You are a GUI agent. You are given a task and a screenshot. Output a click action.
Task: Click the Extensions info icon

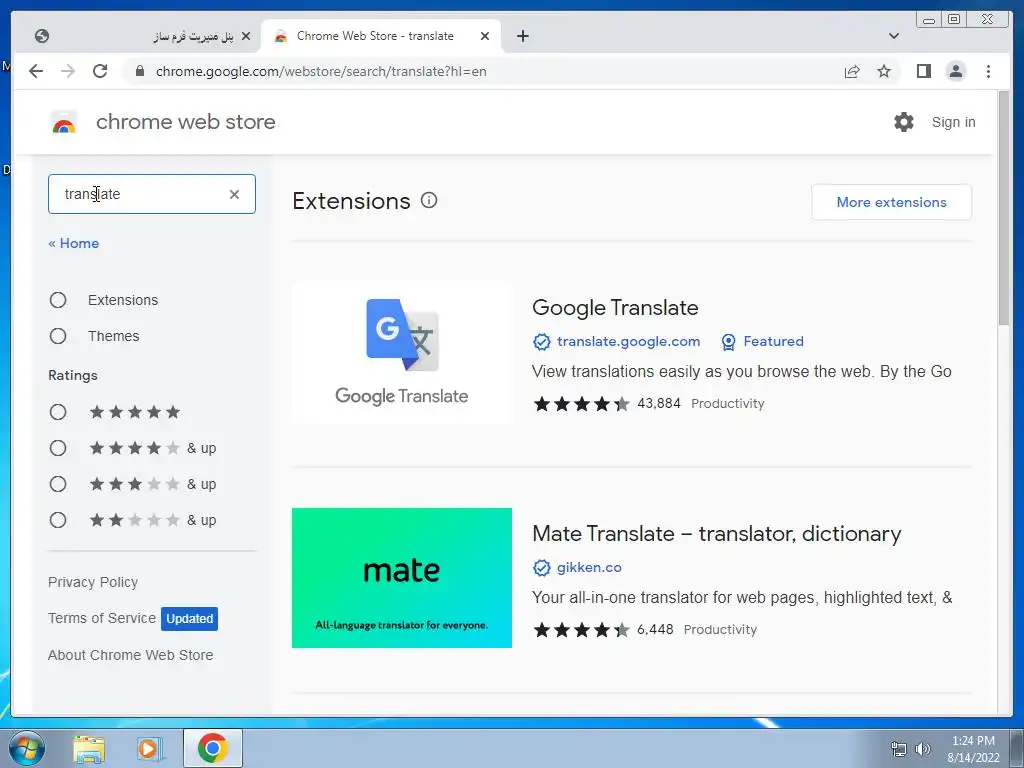(x=429, y=200)
